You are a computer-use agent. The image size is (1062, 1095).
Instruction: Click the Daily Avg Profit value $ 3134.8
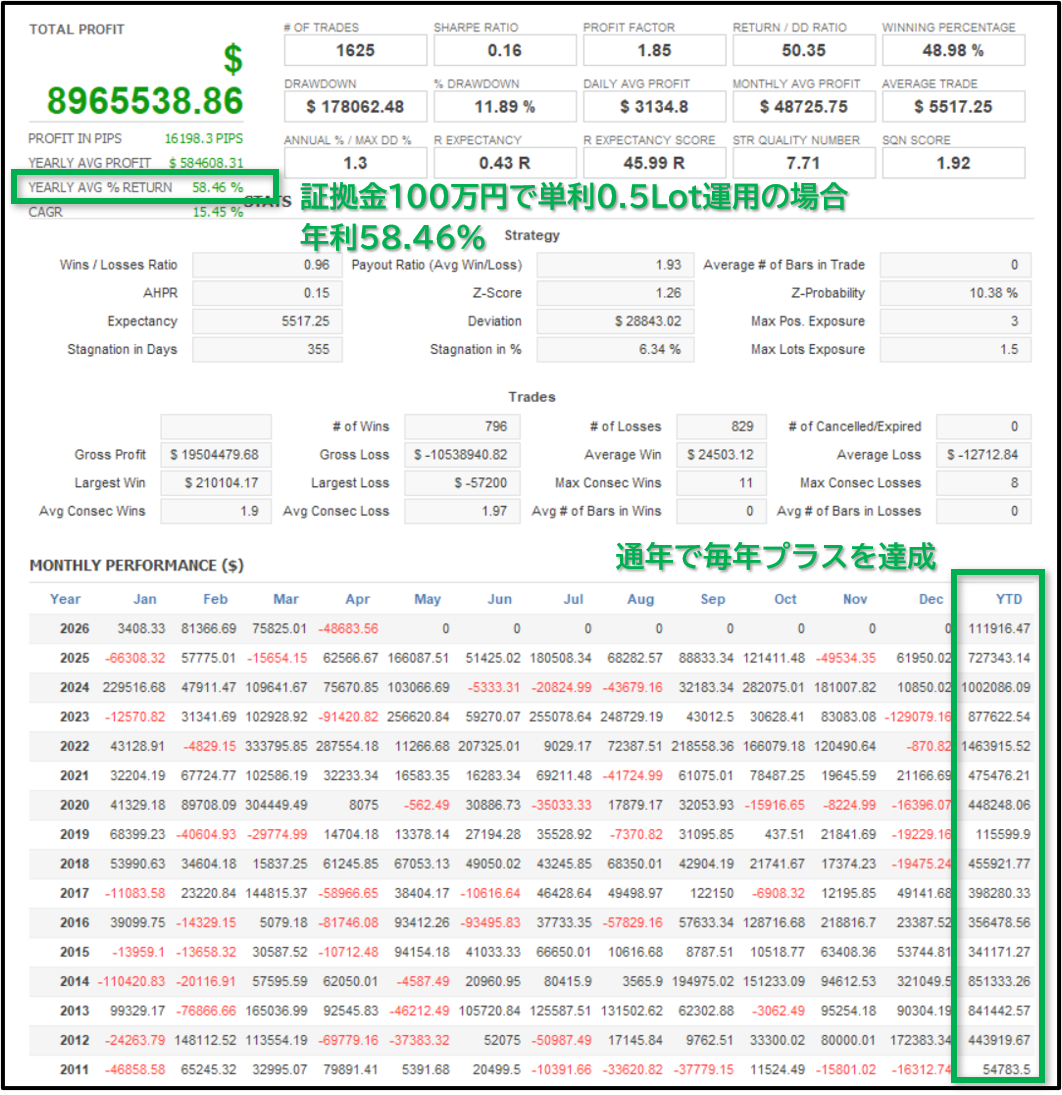tap(654, 107)
